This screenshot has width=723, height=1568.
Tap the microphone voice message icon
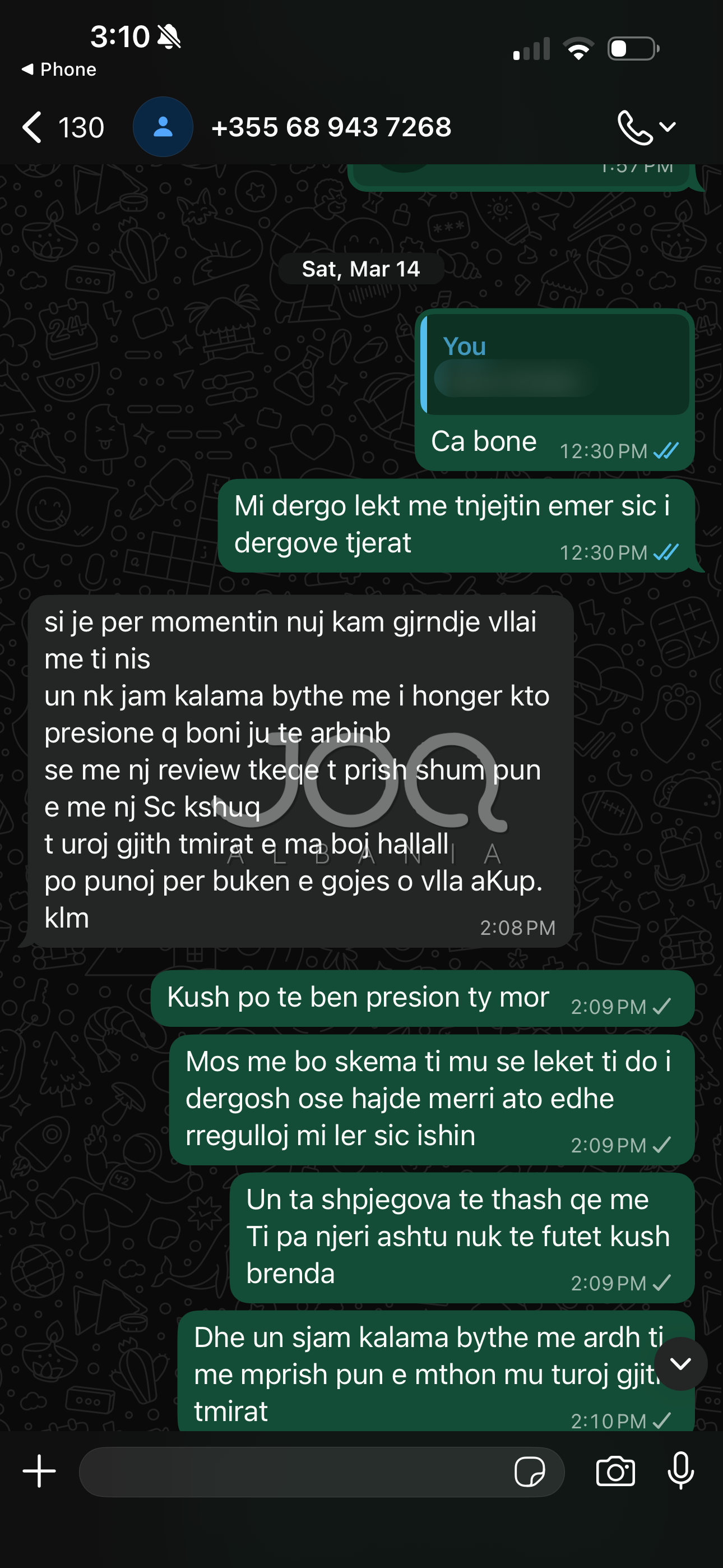pyautogui.click(x=680, y=1470)
